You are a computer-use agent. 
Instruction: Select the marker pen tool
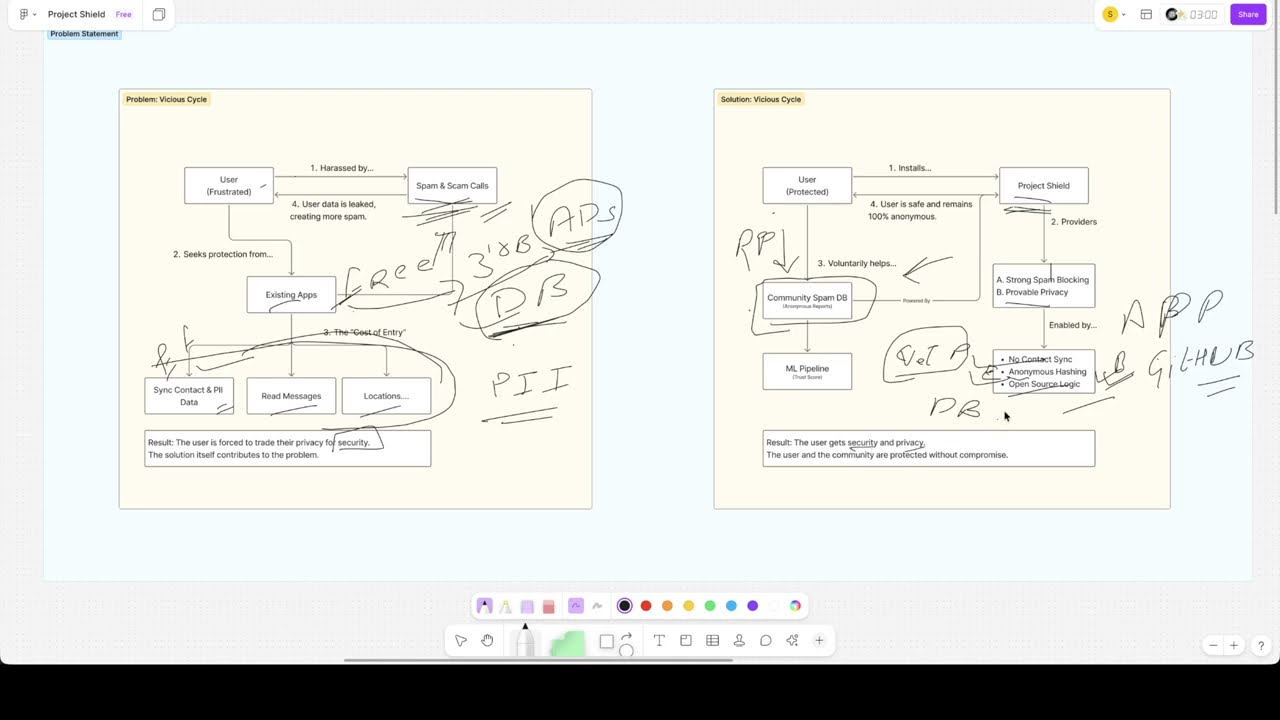[x=484, y=605]
